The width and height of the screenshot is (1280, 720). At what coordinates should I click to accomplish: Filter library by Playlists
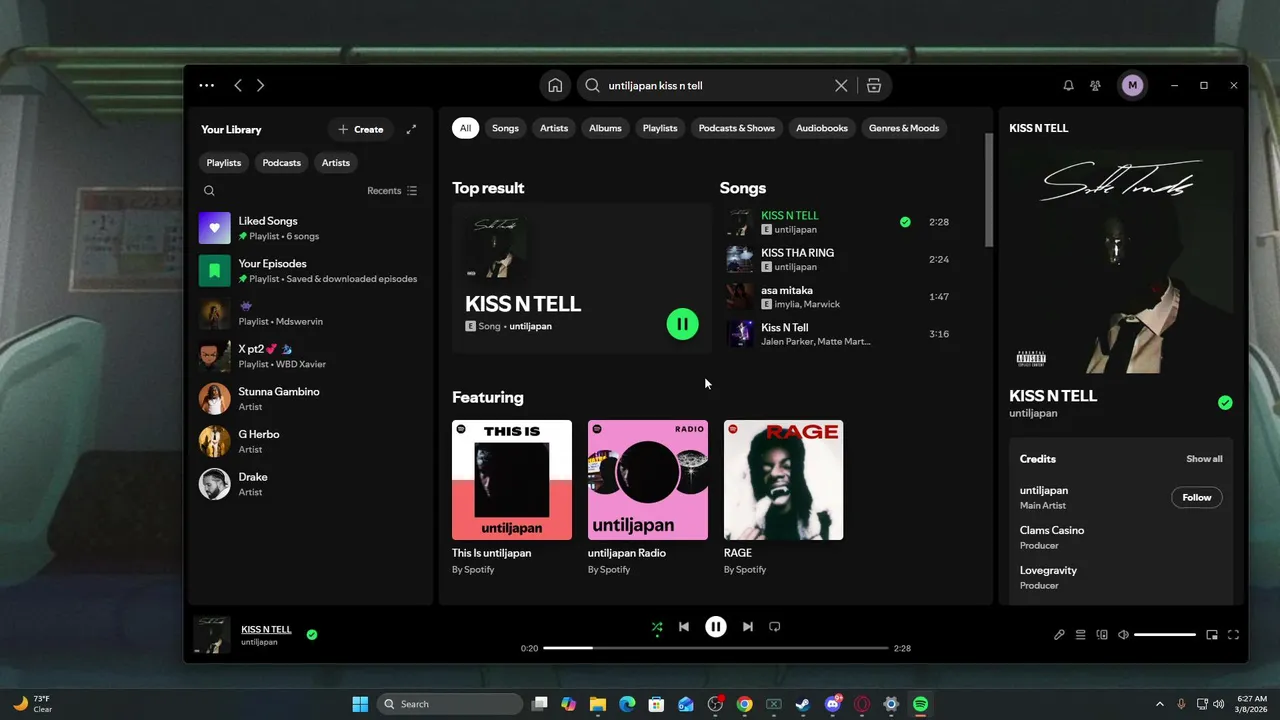click(224, 163)
